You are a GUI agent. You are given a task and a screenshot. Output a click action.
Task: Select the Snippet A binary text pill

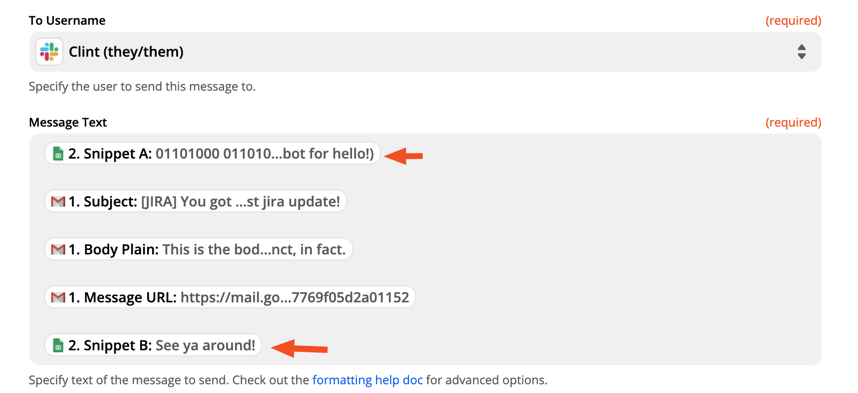pyautogui.click(x=212, y=154)
